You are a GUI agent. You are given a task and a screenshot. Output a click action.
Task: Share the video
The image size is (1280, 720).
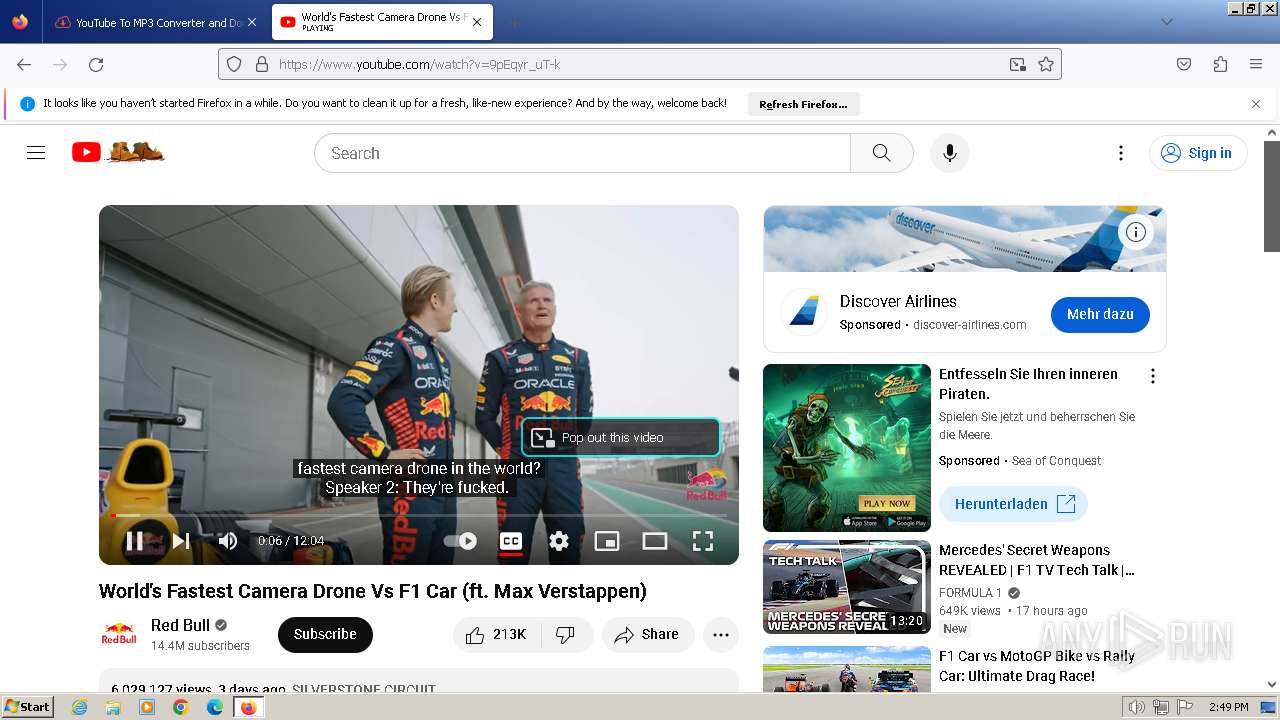(x=647, y=635)
